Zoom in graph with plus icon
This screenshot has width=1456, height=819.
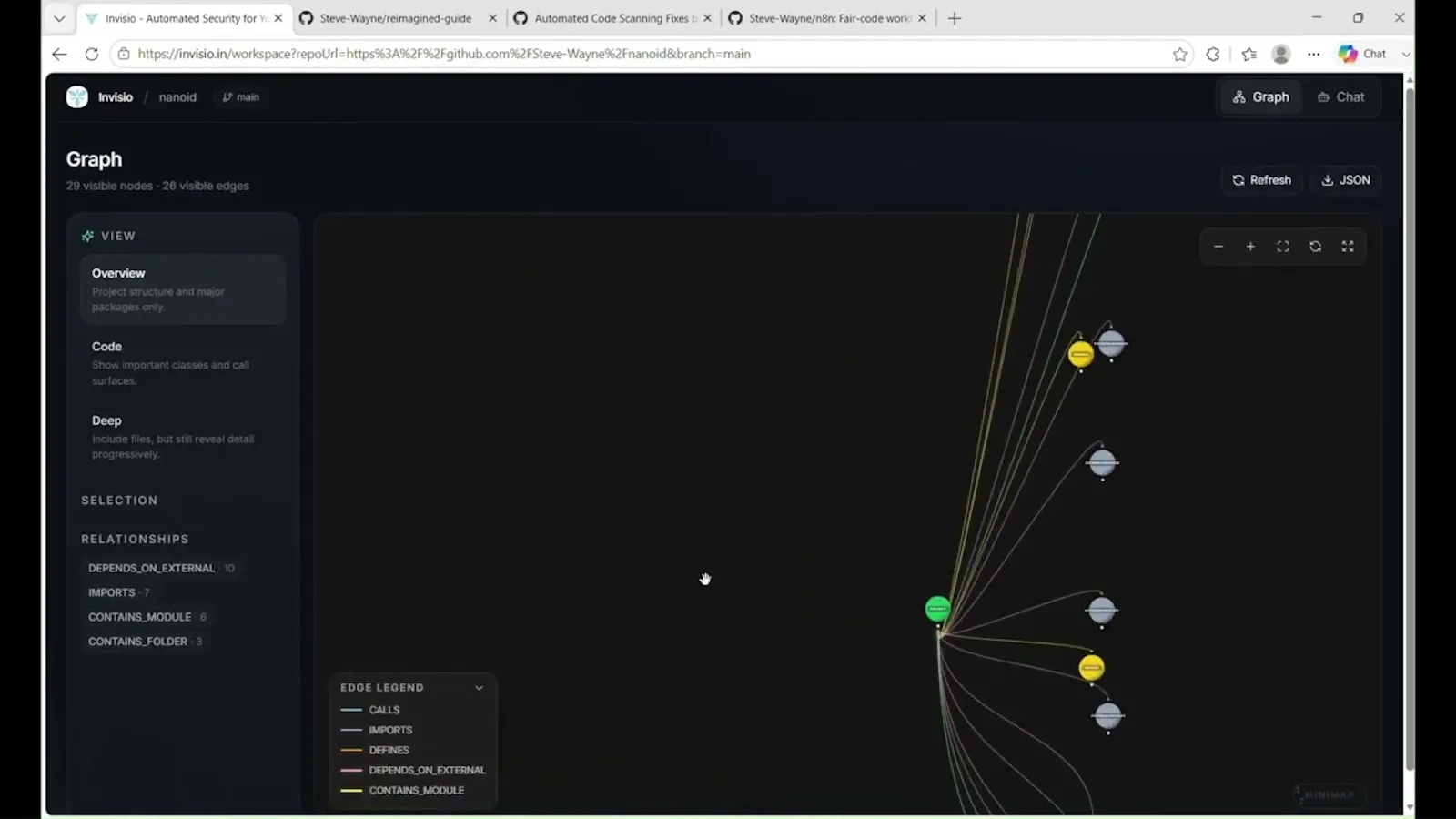click(1250, 247)
